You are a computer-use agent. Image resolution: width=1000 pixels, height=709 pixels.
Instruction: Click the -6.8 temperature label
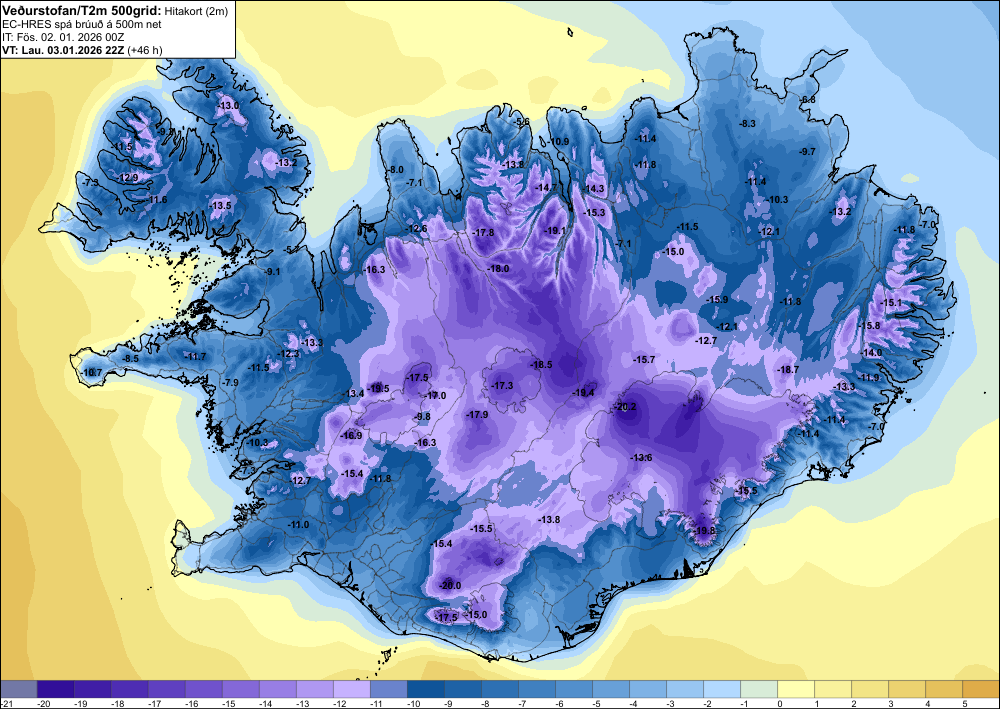tap(808, 99)
